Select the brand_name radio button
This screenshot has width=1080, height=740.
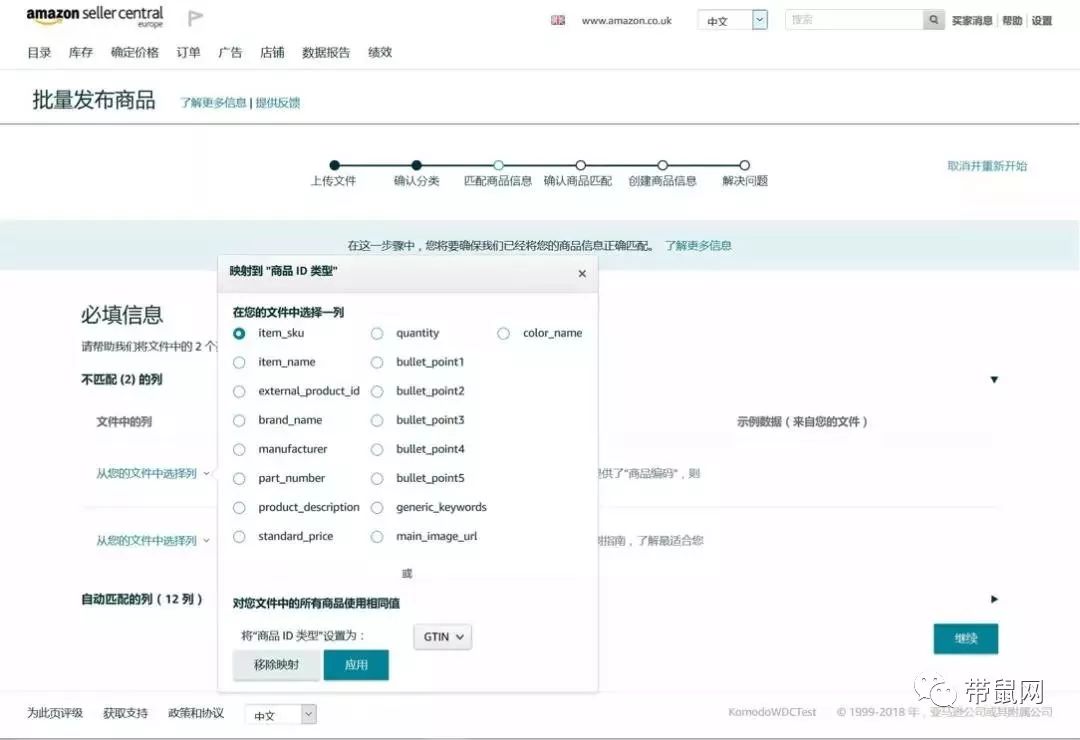(x=239, y=420)
